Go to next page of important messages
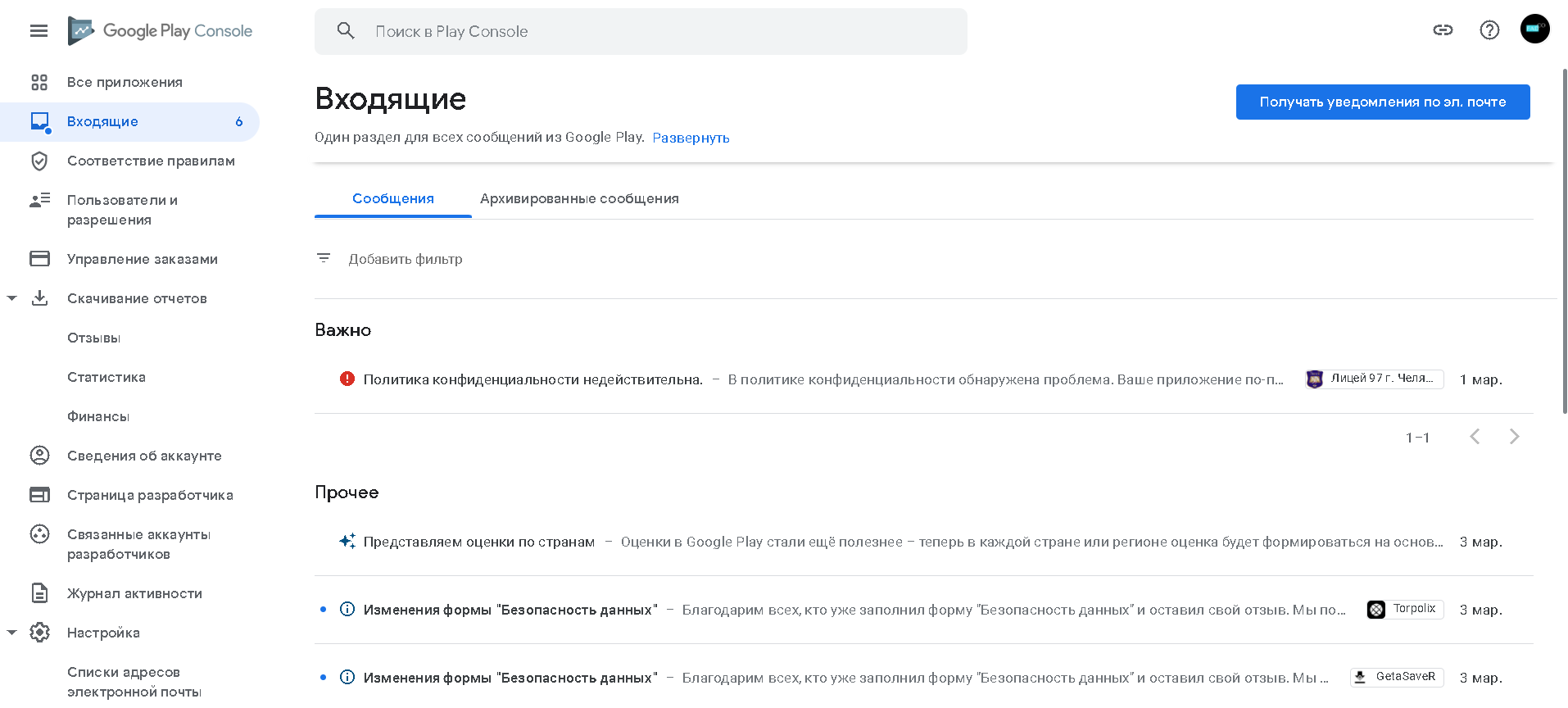The height and width of the screenshot is (708, 1568). [1514, 437]
